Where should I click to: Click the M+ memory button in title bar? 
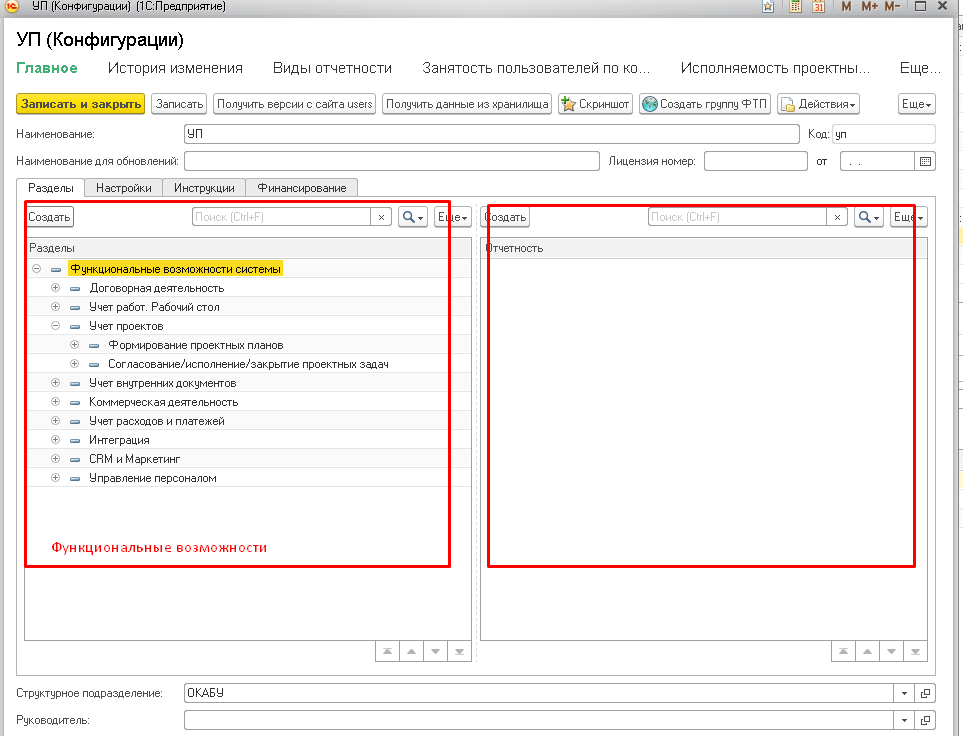point(868,7)
